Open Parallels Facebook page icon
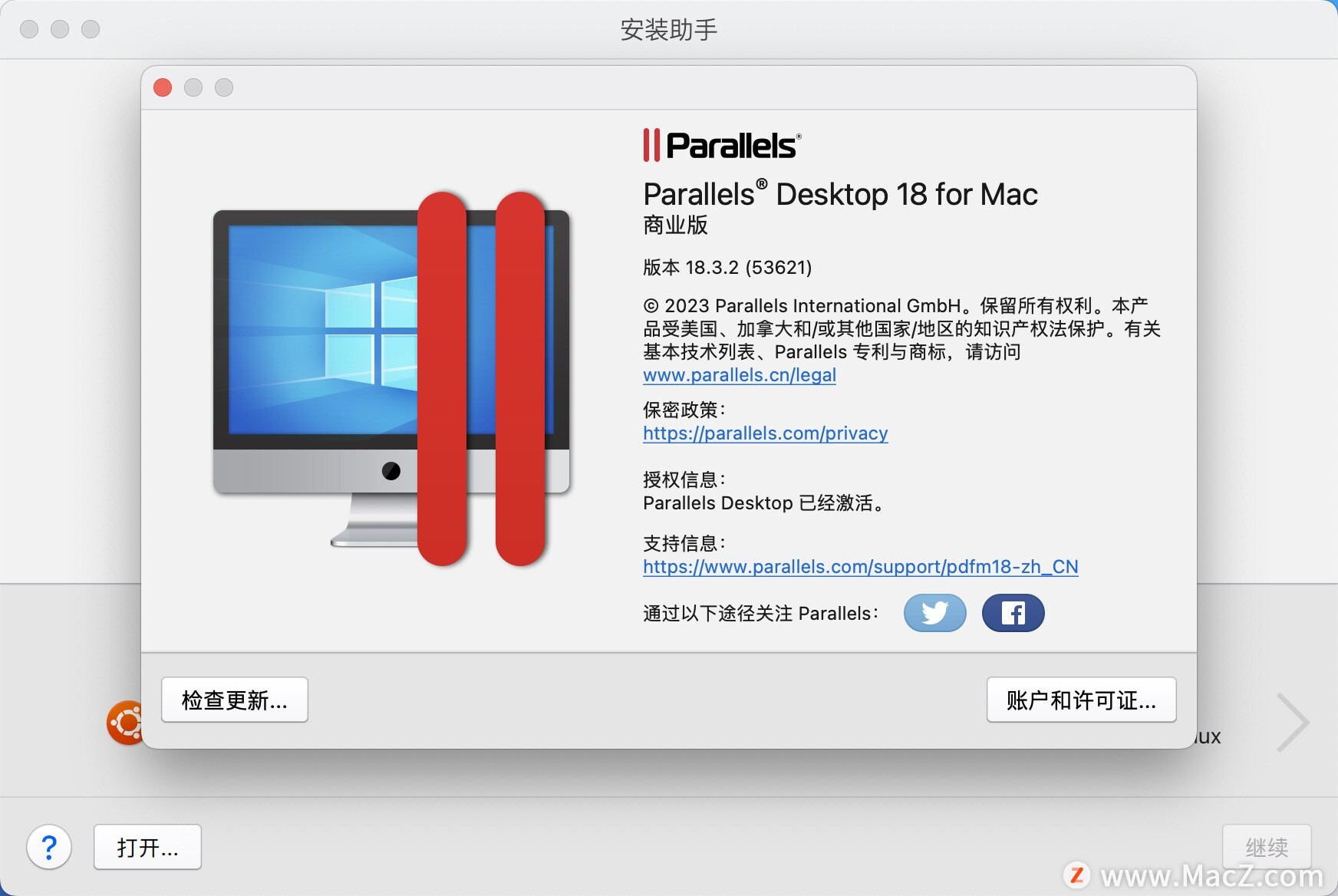 coord(1013,613)
